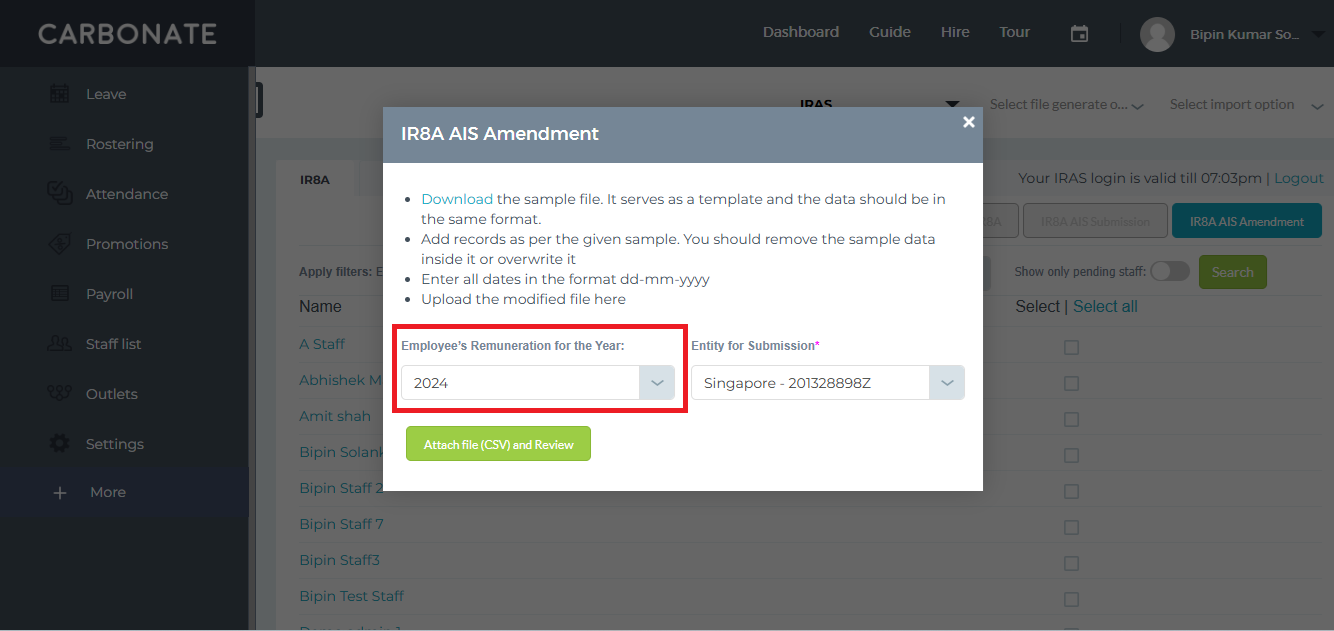Image resolution: width=1334 pixels, height=631 pixels.
Task: Open Bipin Staff3 link
Action: (x=339, y=560)
